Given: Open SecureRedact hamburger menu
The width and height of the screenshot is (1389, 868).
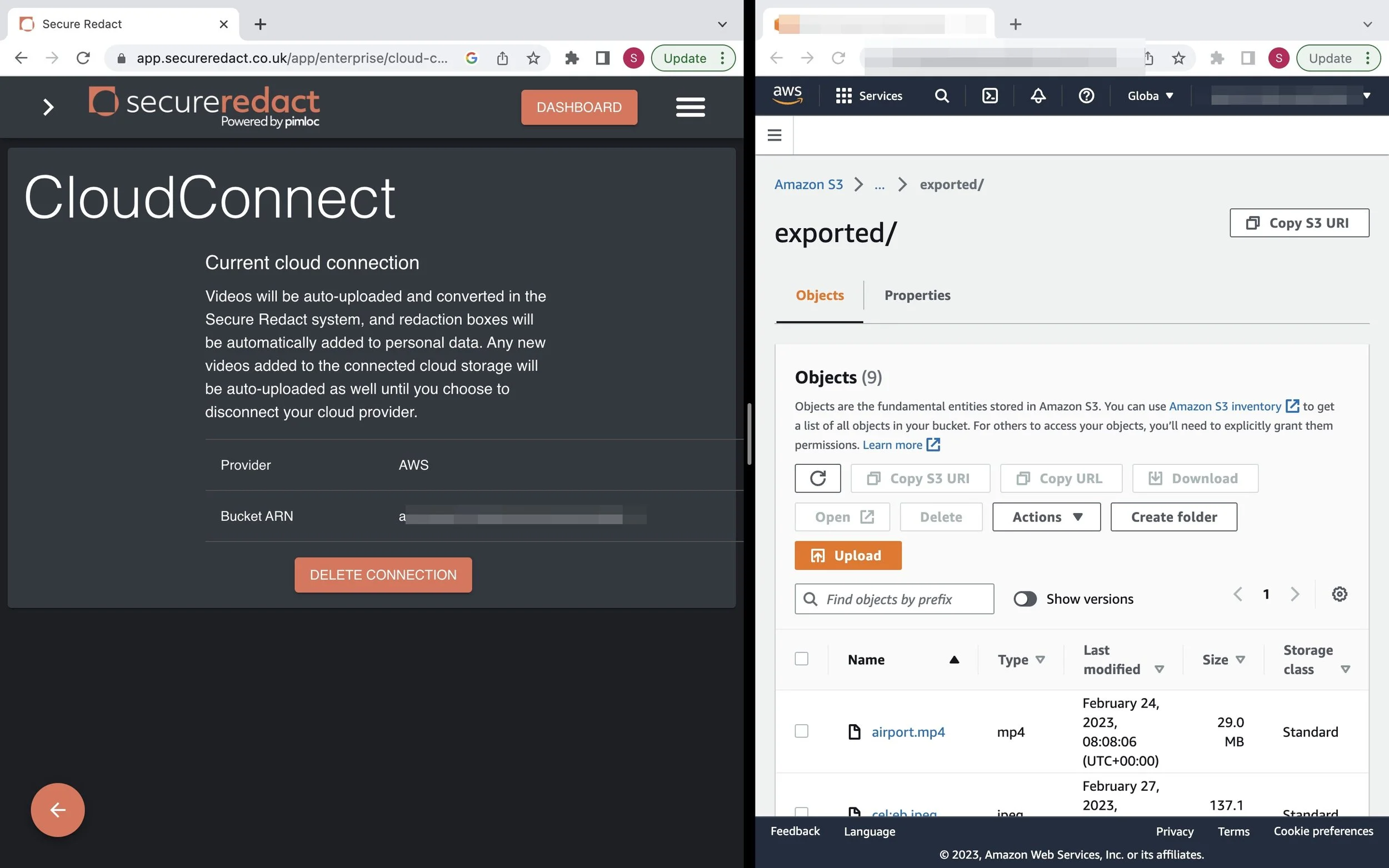Looking at the screenshot, I should (x=690, y=107).
